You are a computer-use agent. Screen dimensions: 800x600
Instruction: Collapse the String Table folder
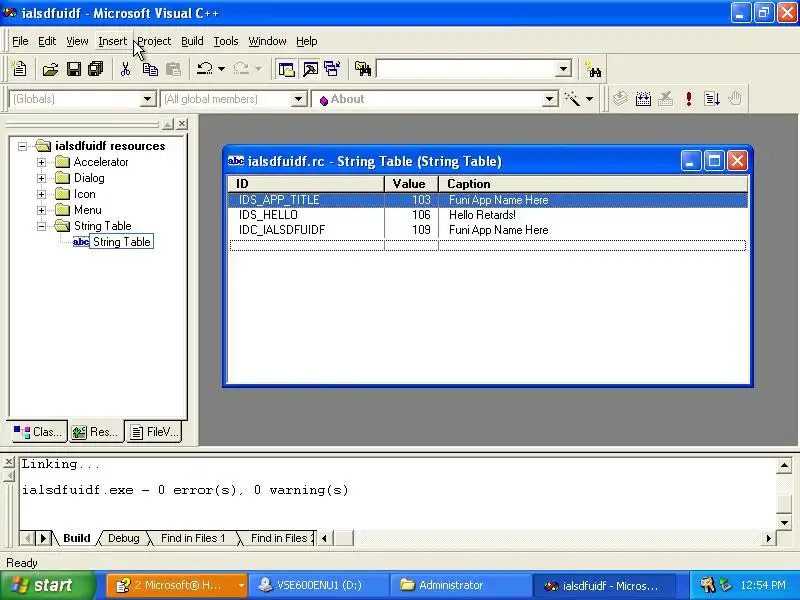click(42, 226)
